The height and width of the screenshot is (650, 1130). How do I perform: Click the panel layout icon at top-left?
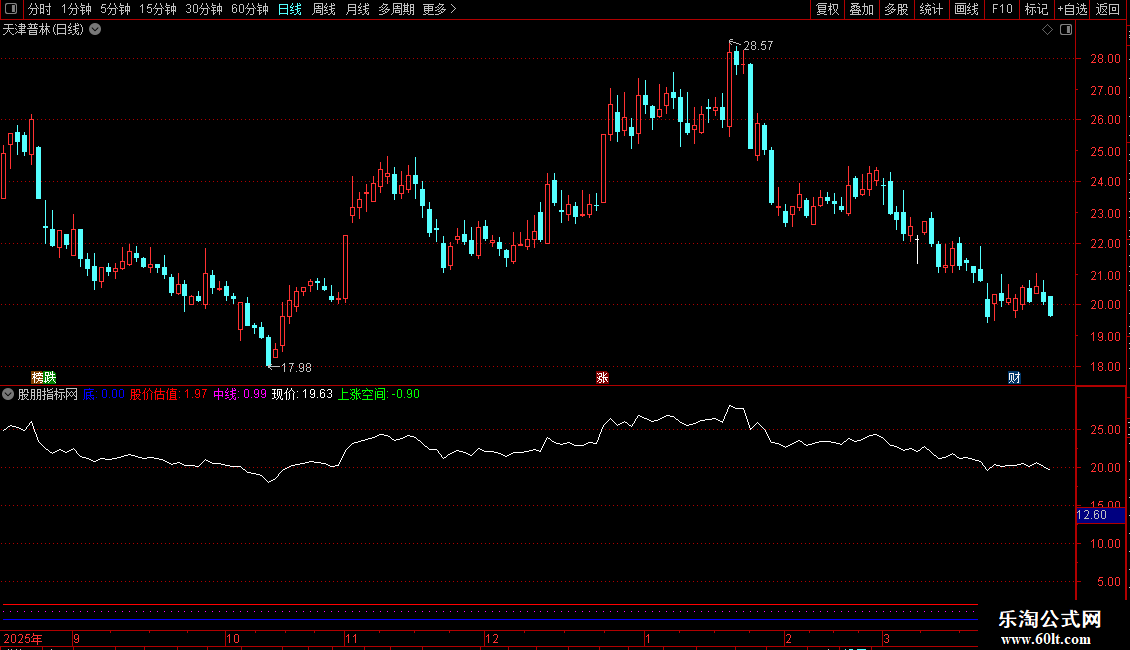click(11, 9)
